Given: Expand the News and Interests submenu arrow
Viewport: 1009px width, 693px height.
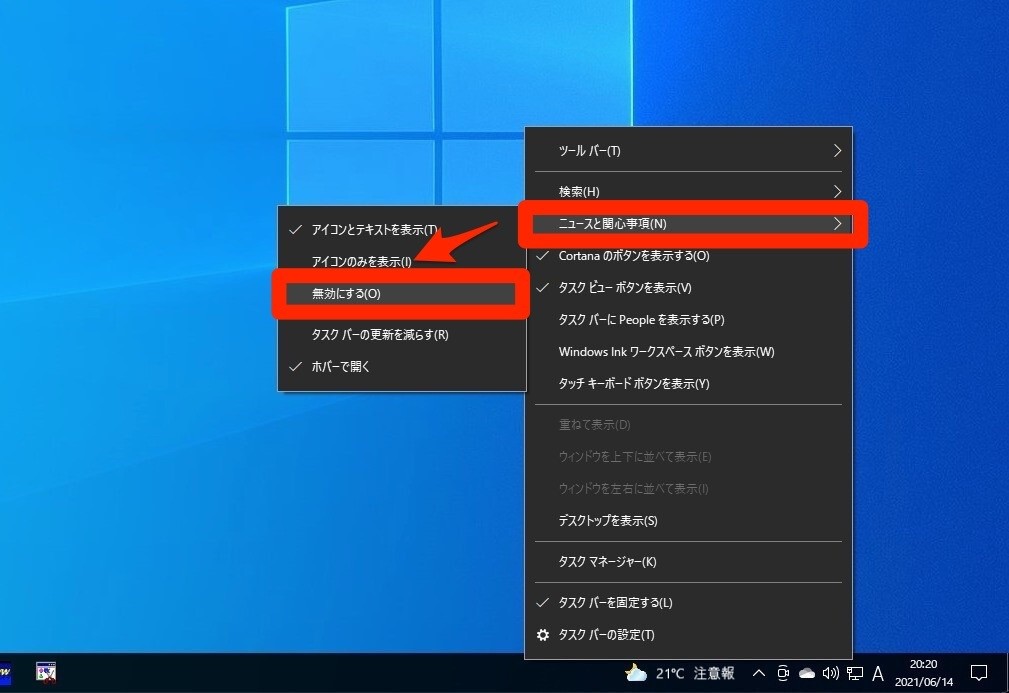Looking at the screenshot, I should tap(837, 224).
